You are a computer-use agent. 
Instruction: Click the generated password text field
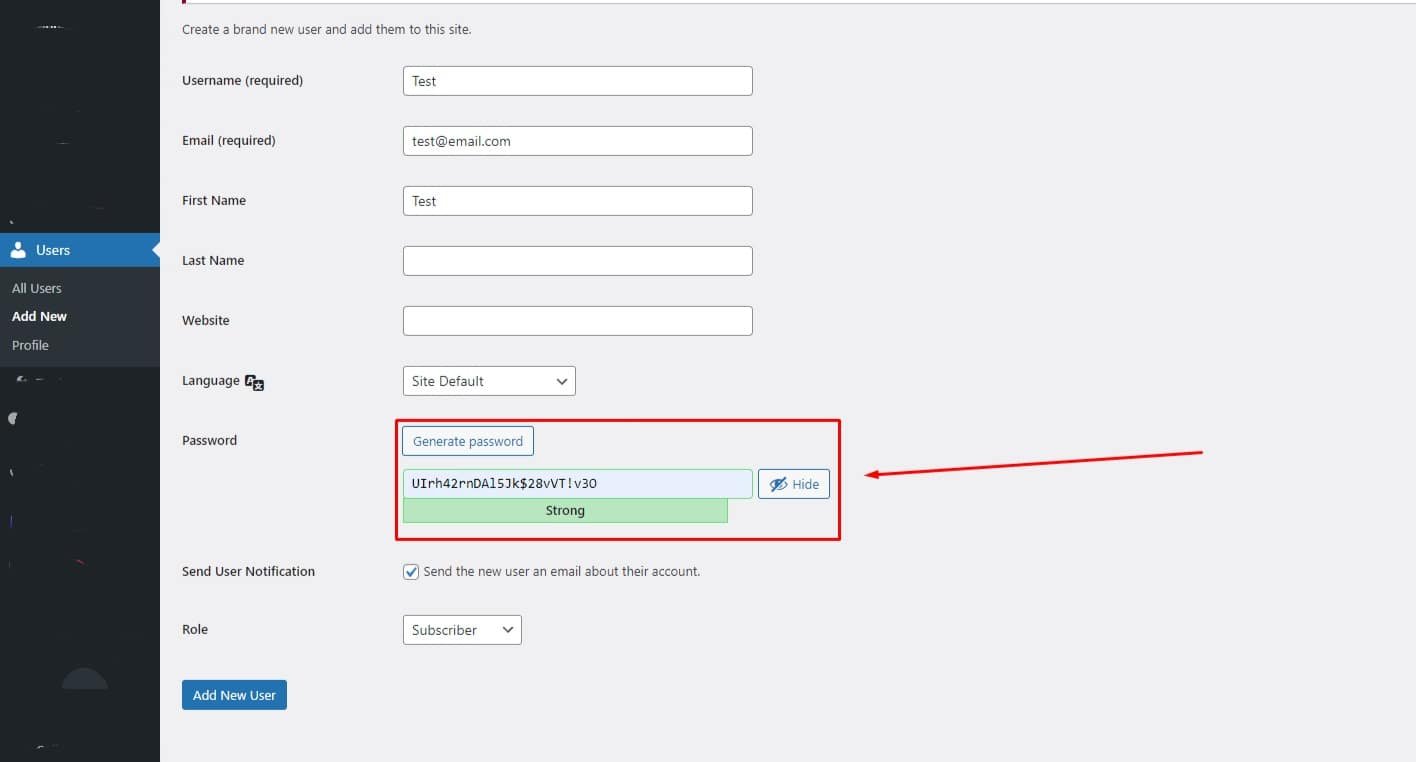click(x=578, y=484)
